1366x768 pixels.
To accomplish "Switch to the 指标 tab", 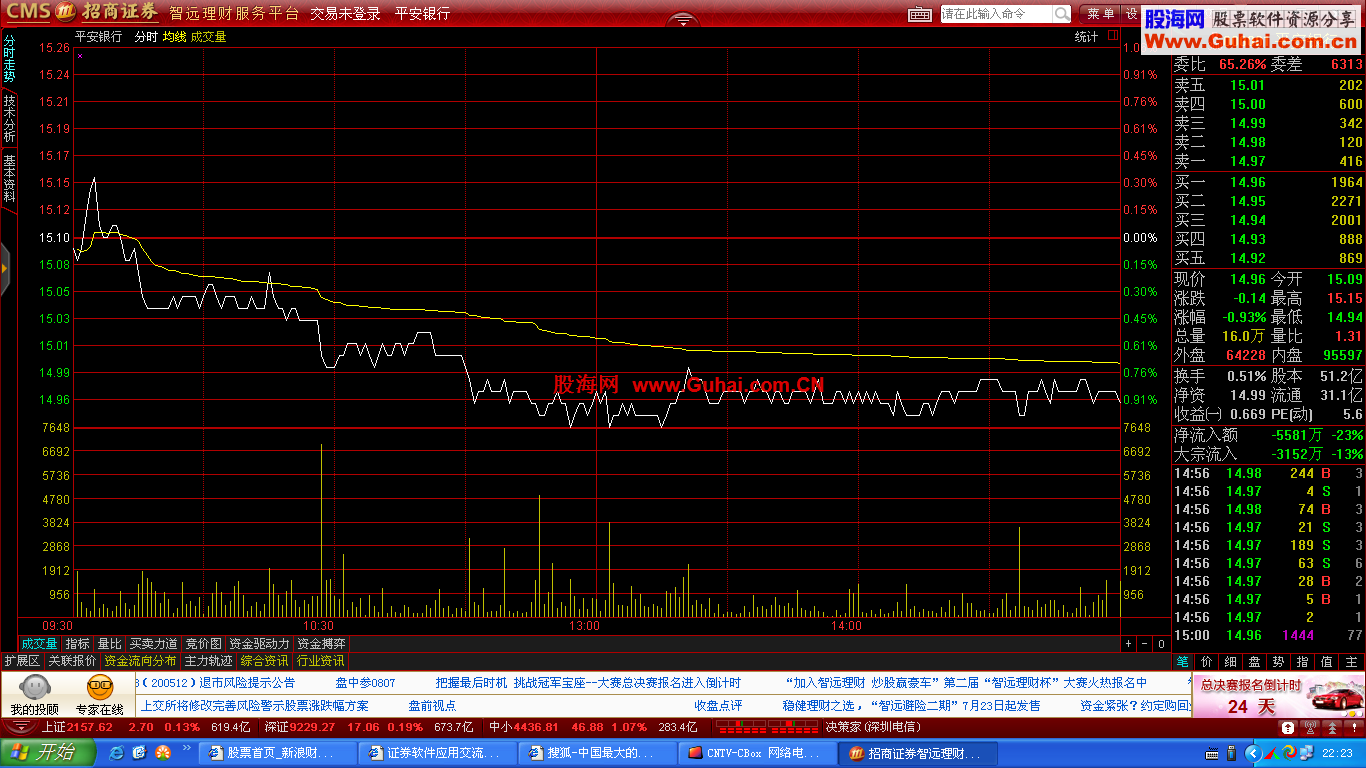I will [78, 644].
